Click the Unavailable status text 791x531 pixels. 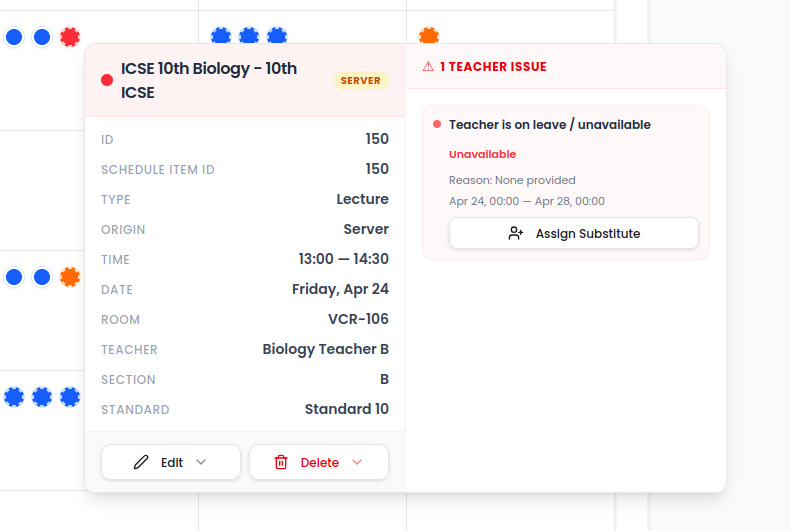tap(482, 154)
